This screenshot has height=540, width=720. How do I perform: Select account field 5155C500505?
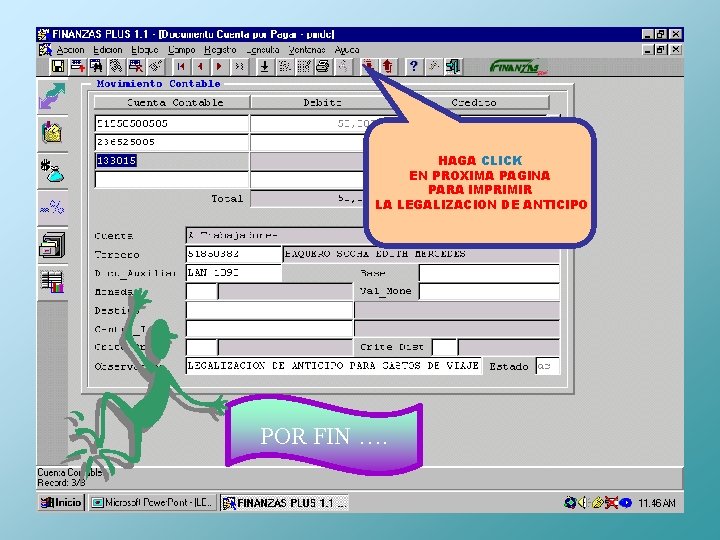click(x=172, y=124)
